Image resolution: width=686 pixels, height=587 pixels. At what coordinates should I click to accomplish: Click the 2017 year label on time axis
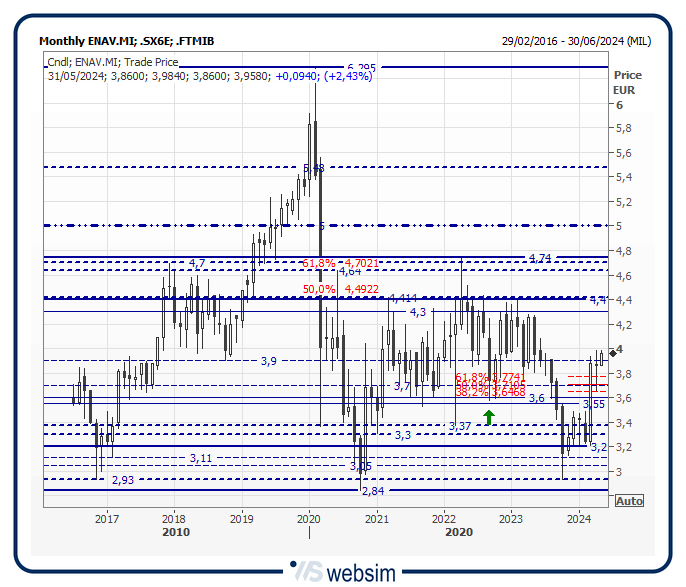coord(106,518)
